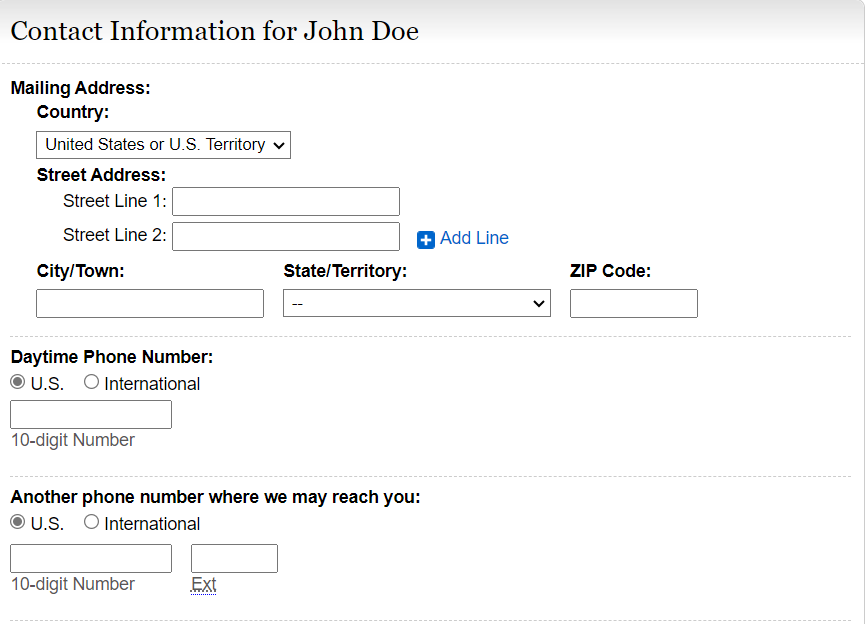This screenshot has height=624, width=866.
Task: Click the ZIP Code input box
Action: tap(633, 303)
